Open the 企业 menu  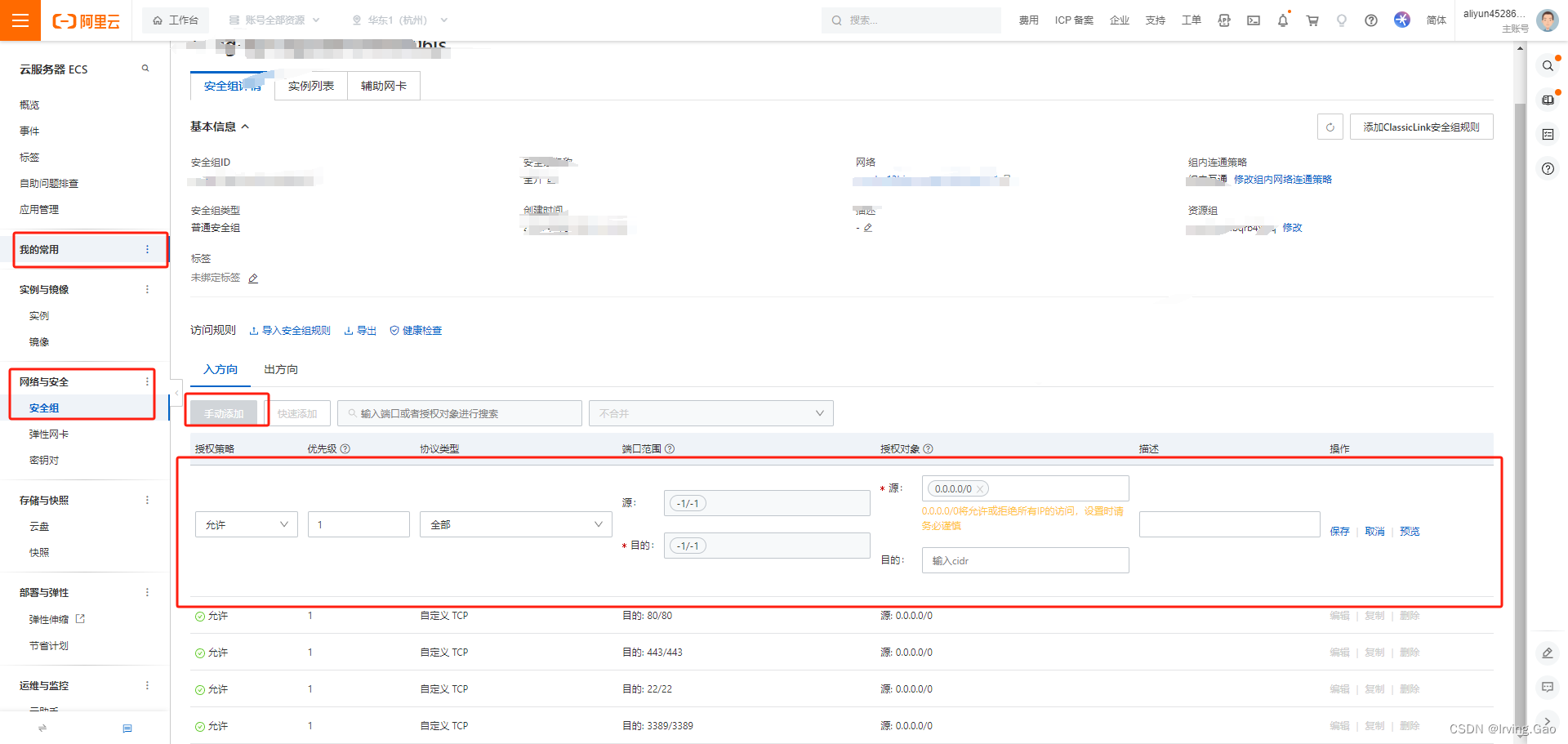coord(1120,20)
